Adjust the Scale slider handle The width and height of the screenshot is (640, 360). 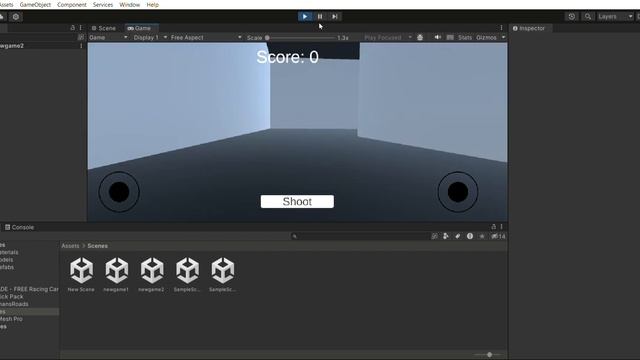[267, 38]
